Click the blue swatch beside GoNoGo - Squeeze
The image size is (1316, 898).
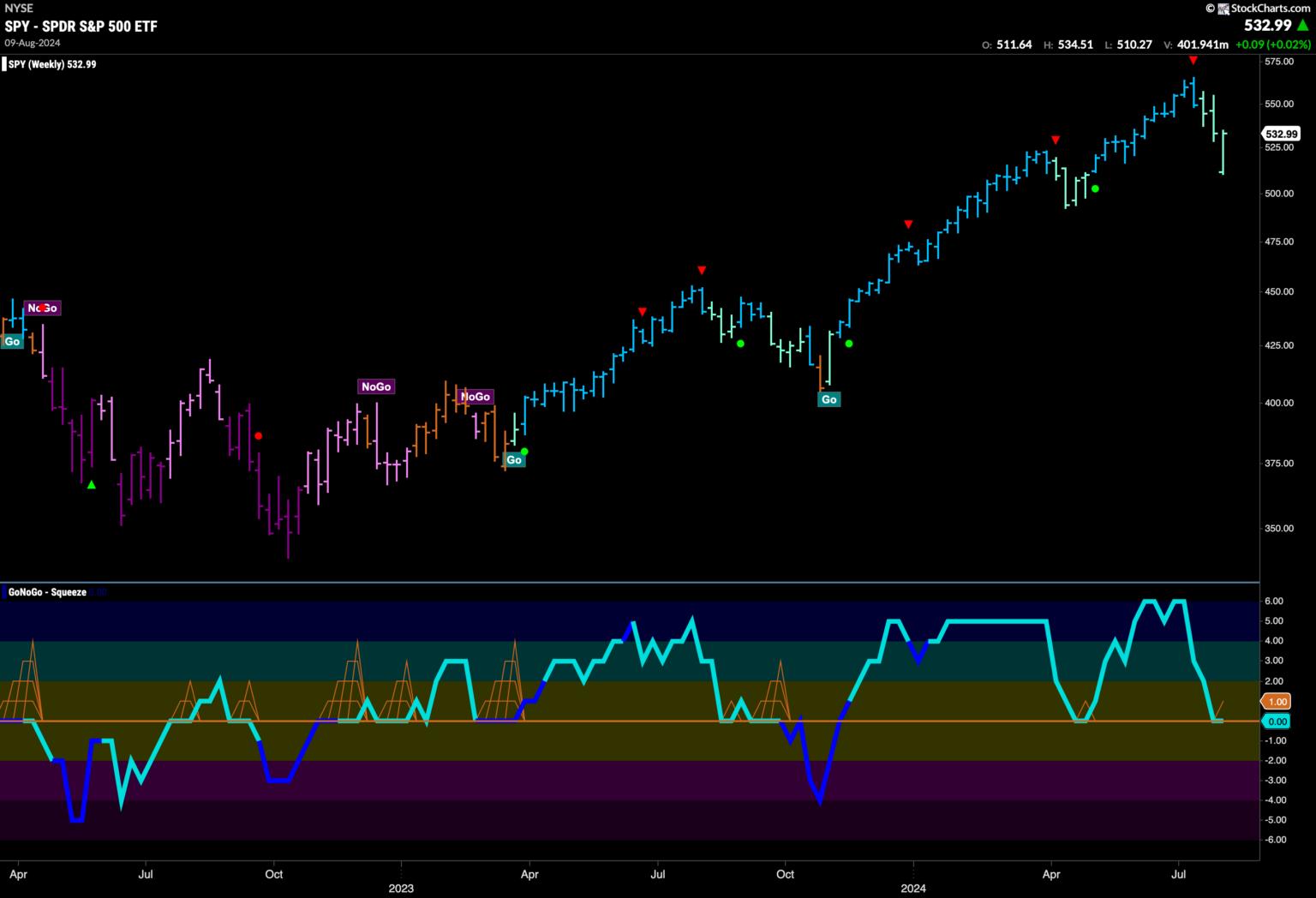click(3, 592)
